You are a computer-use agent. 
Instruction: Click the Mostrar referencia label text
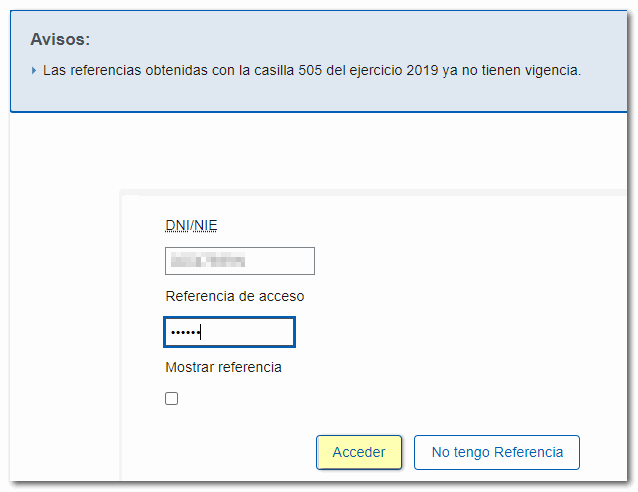click(x=223, y=367)
